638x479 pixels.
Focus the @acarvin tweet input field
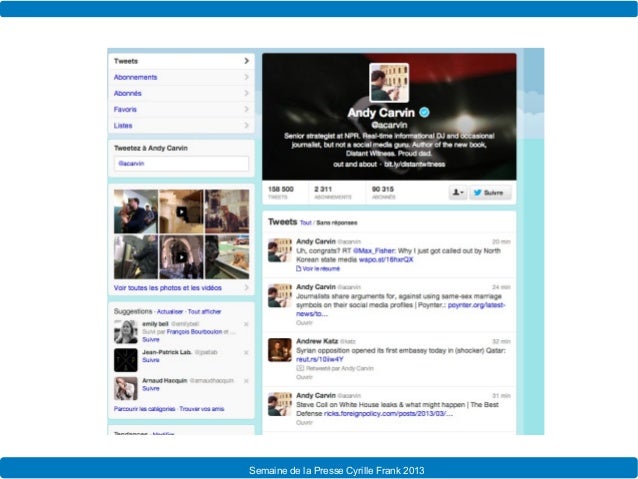pos(181,164)
